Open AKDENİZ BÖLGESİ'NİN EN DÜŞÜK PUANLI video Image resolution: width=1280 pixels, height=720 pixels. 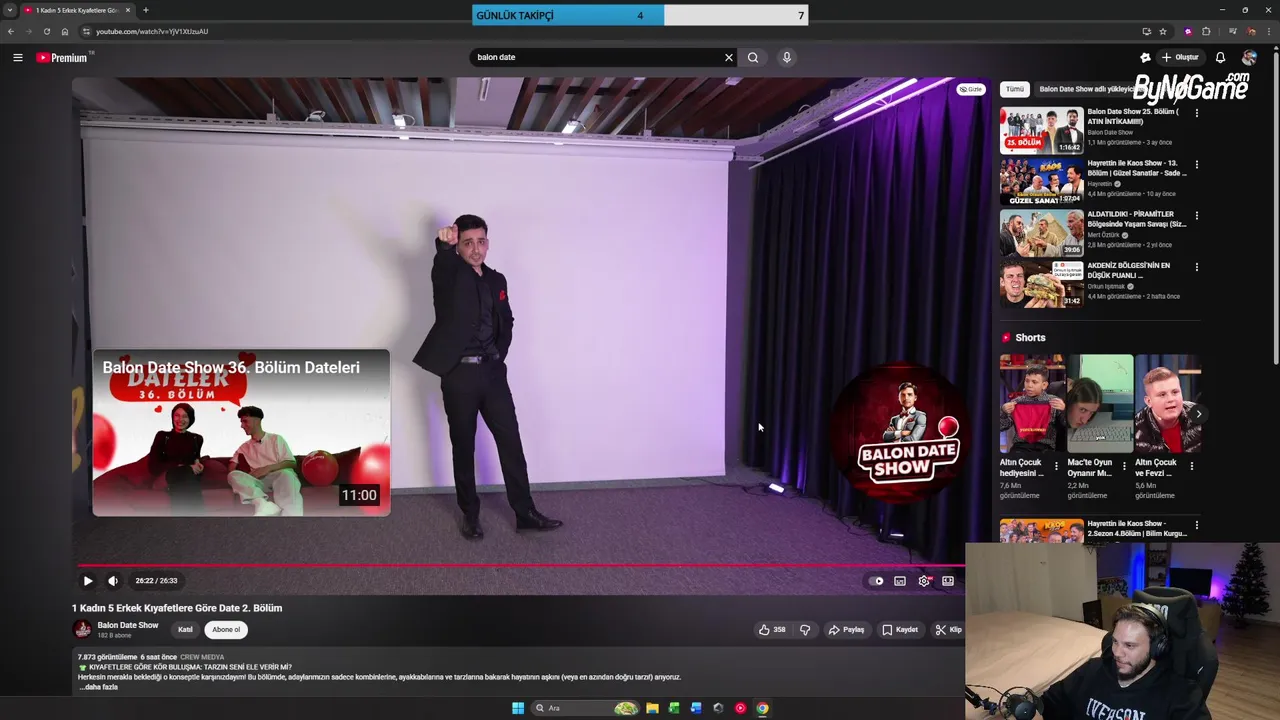pyautogui.click(x=1041, y=284)
